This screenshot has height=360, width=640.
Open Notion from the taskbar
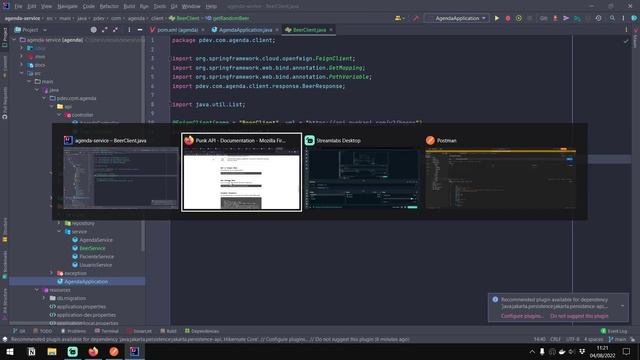coord(31,352)
